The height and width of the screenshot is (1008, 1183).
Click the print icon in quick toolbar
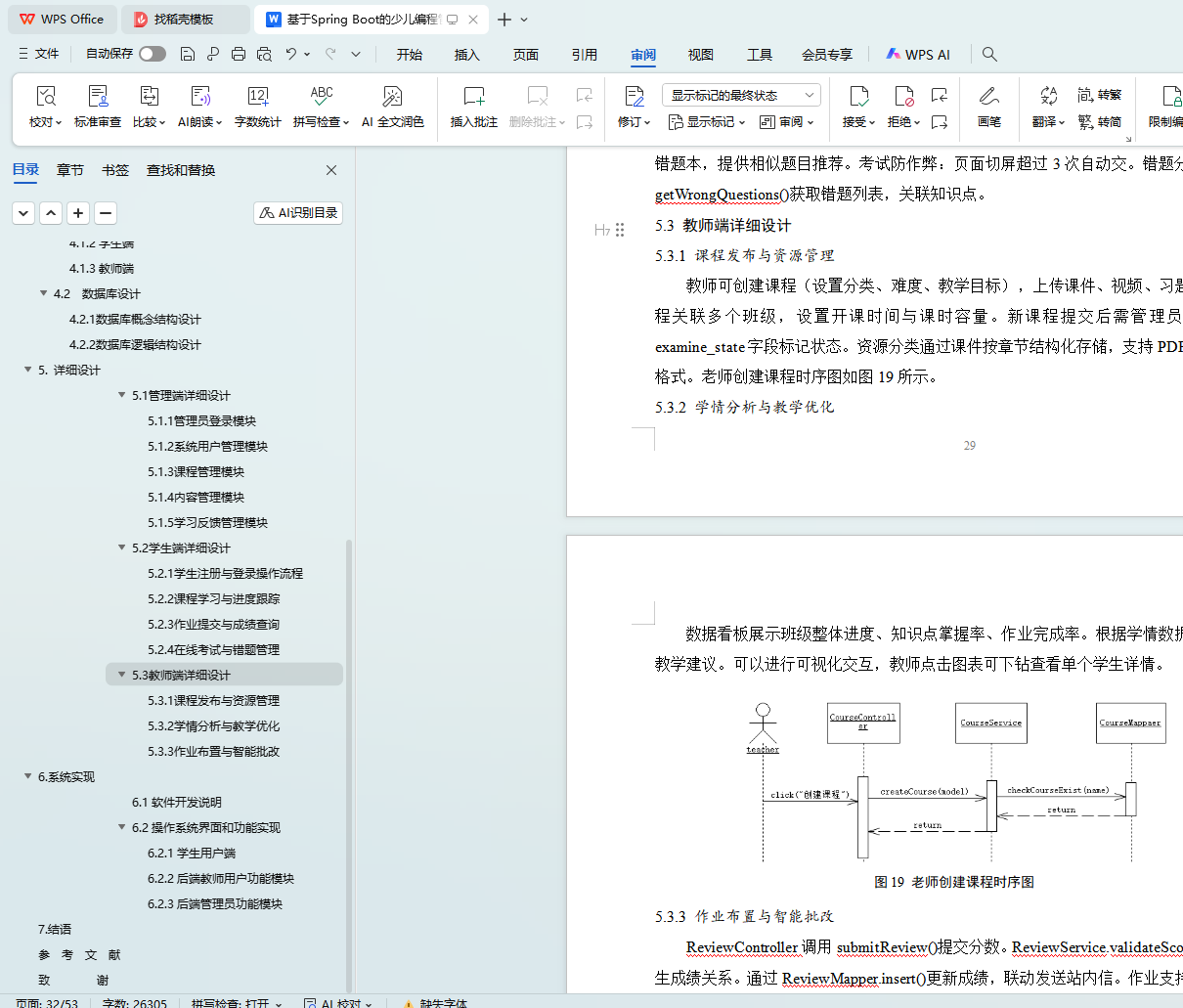[239, 55]
